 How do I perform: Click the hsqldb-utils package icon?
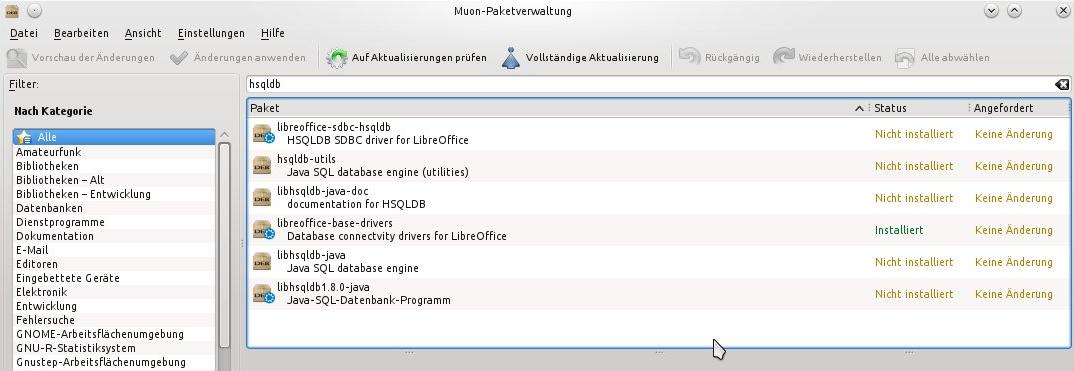coord(263,166)
